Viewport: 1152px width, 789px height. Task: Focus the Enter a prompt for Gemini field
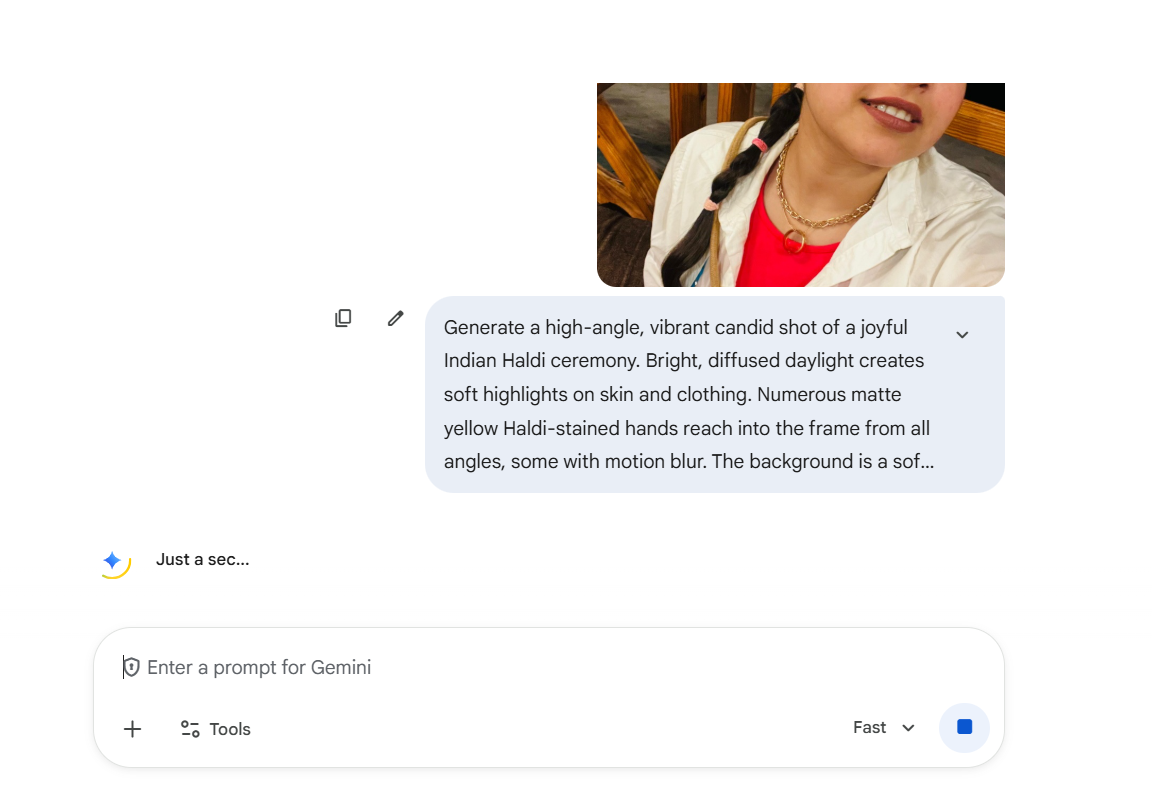[x=500, y=667]
